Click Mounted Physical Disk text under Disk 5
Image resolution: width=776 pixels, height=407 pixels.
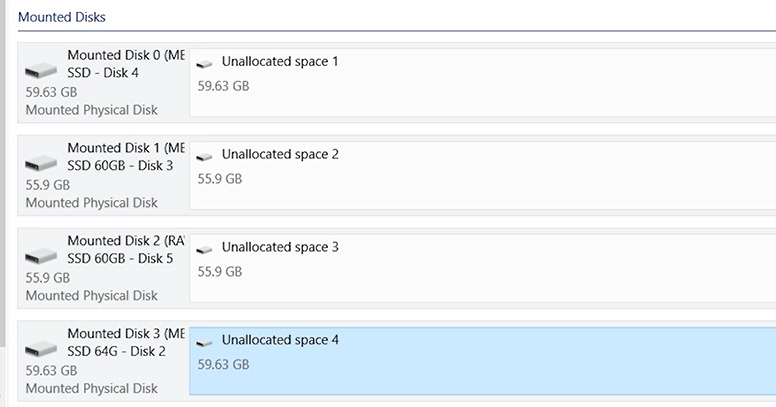click(x=92, y=296)
